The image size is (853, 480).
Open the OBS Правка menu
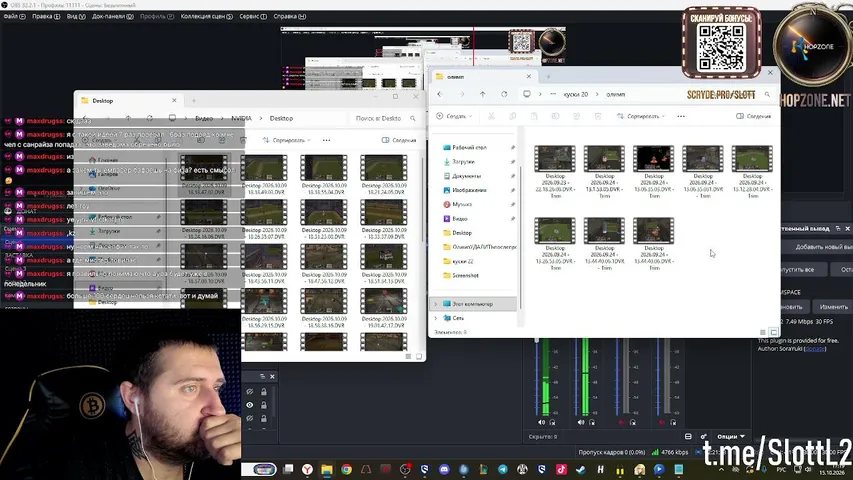(46, 16)
